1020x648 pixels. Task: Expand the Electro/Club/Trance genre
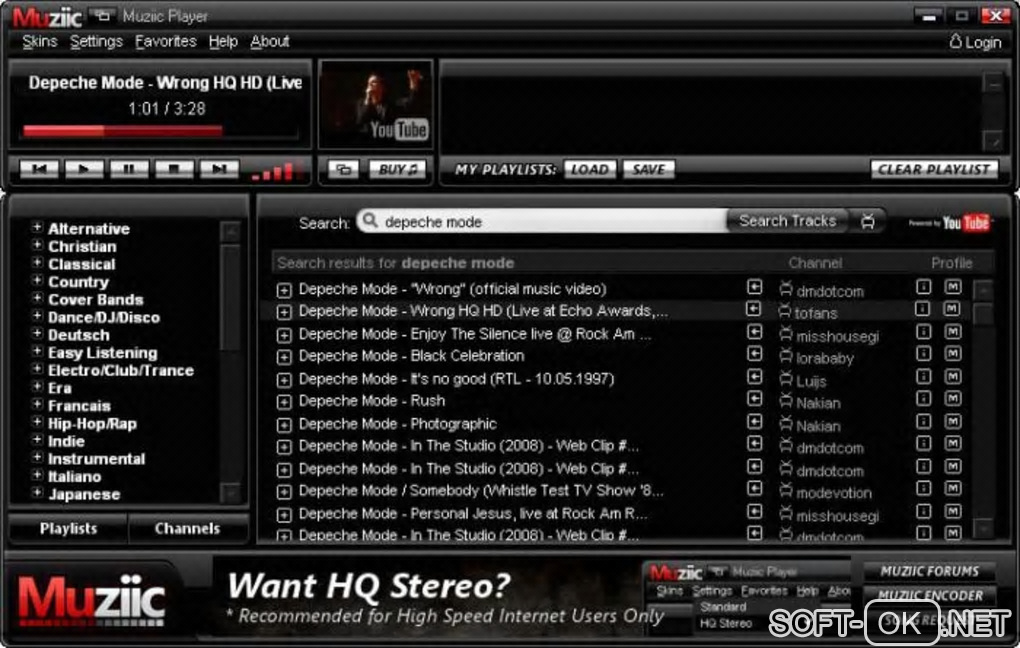tap(37, 369)
